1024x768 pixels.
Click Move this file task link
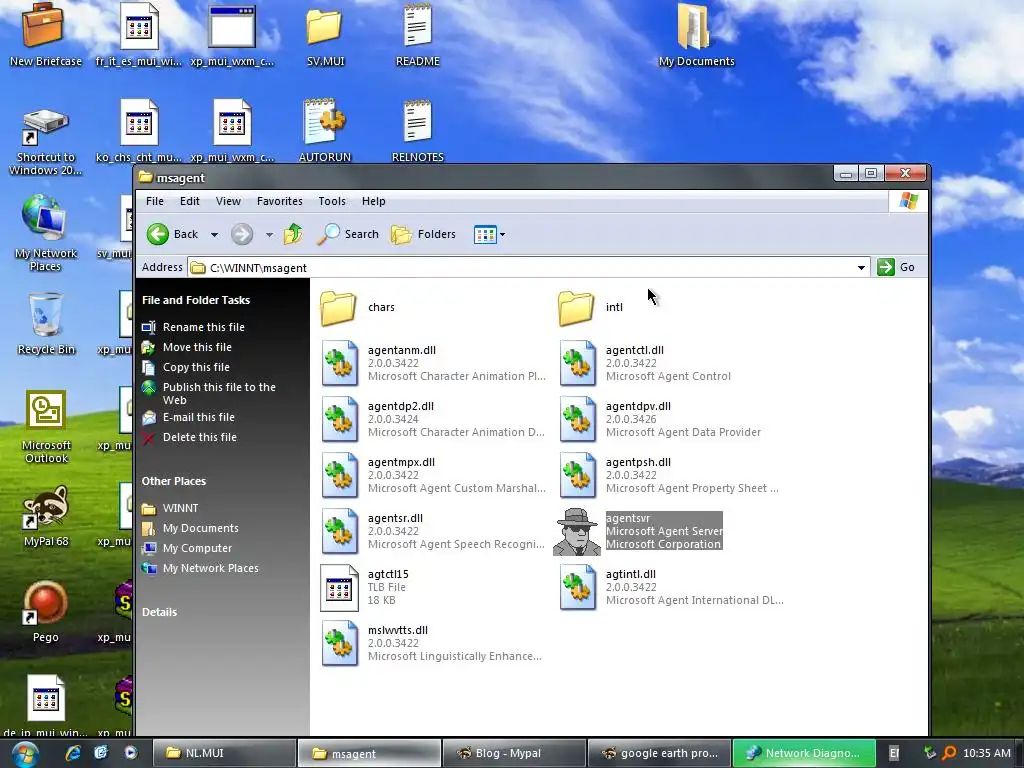tap(197, 347)
